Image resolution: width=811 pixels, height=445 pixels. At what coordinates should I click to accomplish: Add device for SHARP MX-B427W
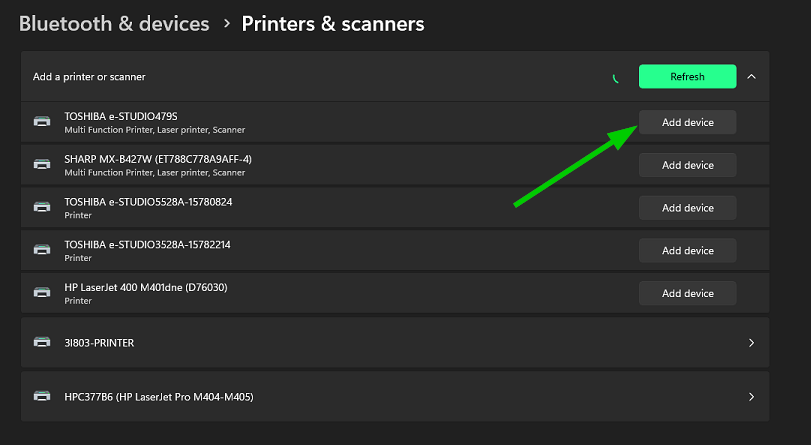687,165
